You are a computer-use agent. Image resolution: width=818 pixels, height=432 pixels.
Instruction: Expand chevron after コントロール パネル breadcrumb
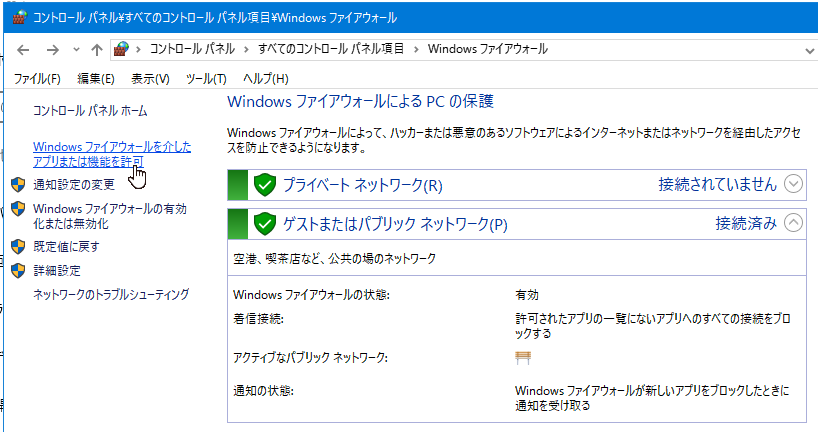click(246, 50)
